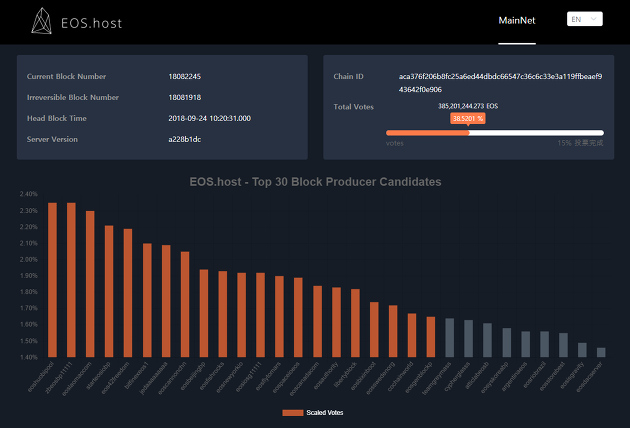
Task: Click the eoscanadacom bar
Action: (317, 321)
